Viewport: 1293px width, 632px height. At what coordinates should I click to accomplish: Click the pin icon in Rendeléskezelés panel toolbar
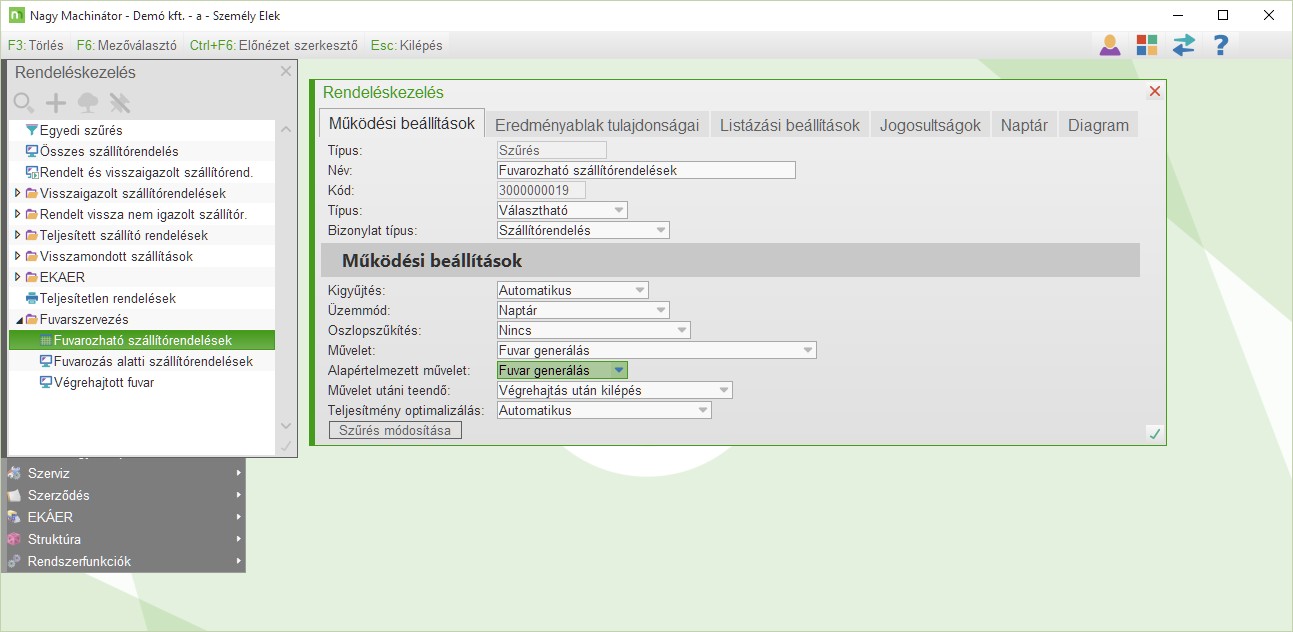(x=120, y=102)
